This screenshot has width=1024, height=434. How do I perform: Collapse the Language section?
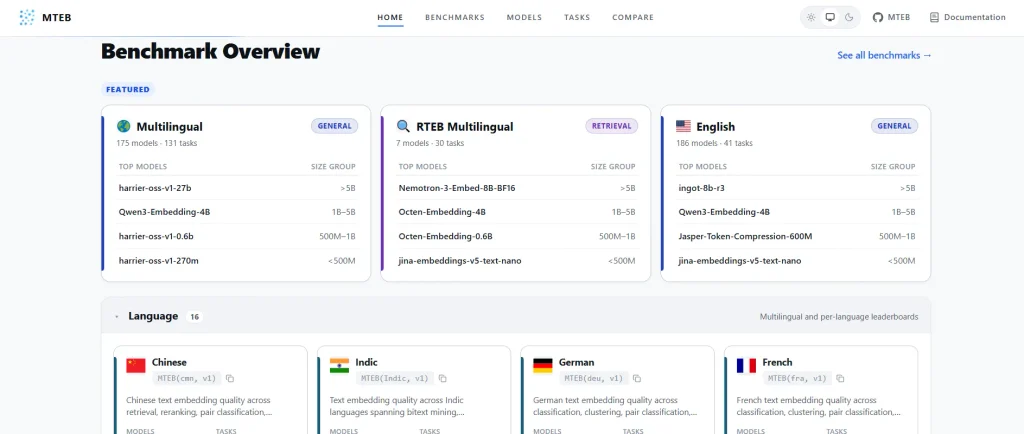tap(117, 317)
